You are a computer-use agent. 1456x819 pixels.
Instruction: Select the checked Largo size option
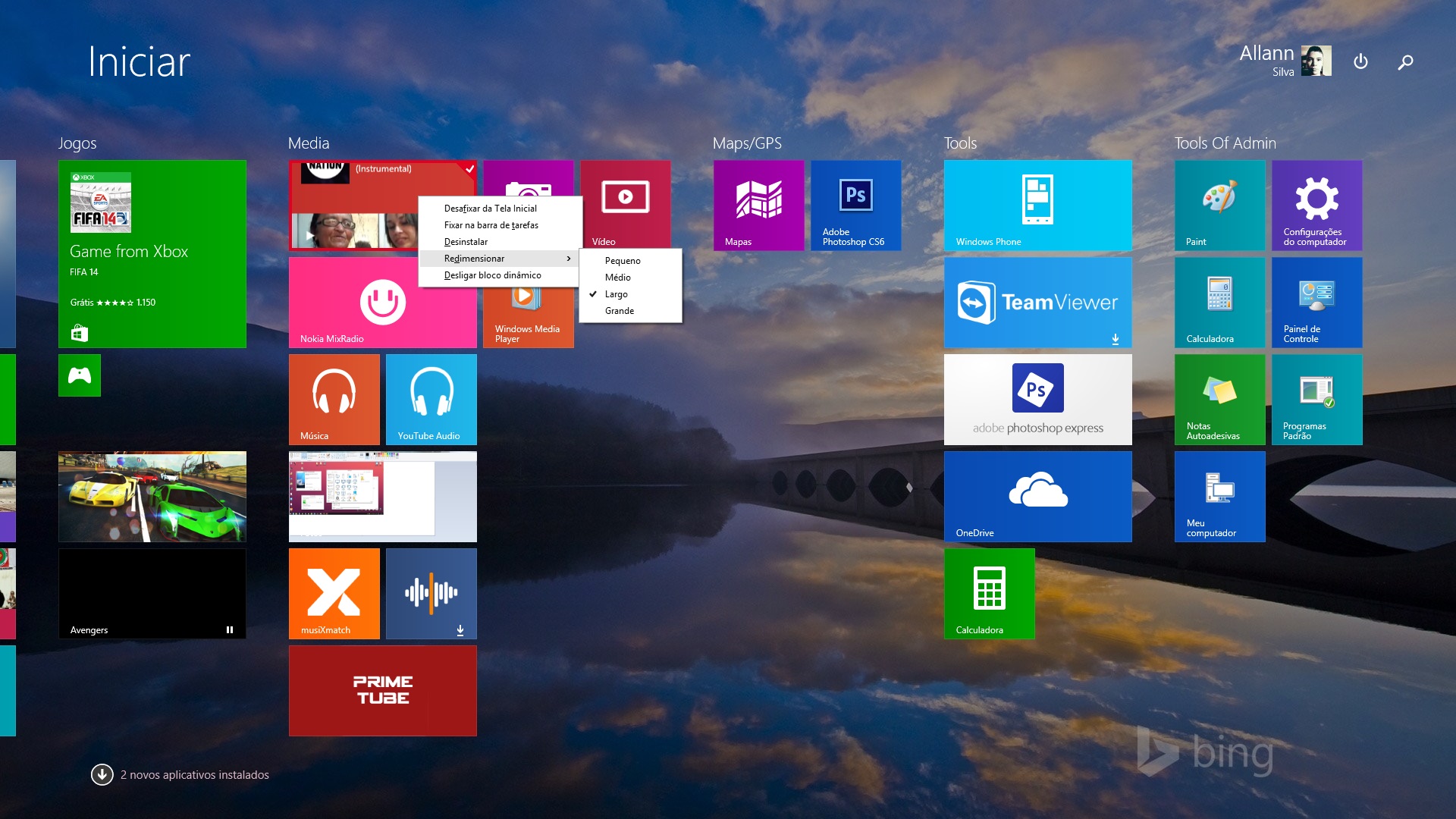pyautogui.click(x=617, y=294)
